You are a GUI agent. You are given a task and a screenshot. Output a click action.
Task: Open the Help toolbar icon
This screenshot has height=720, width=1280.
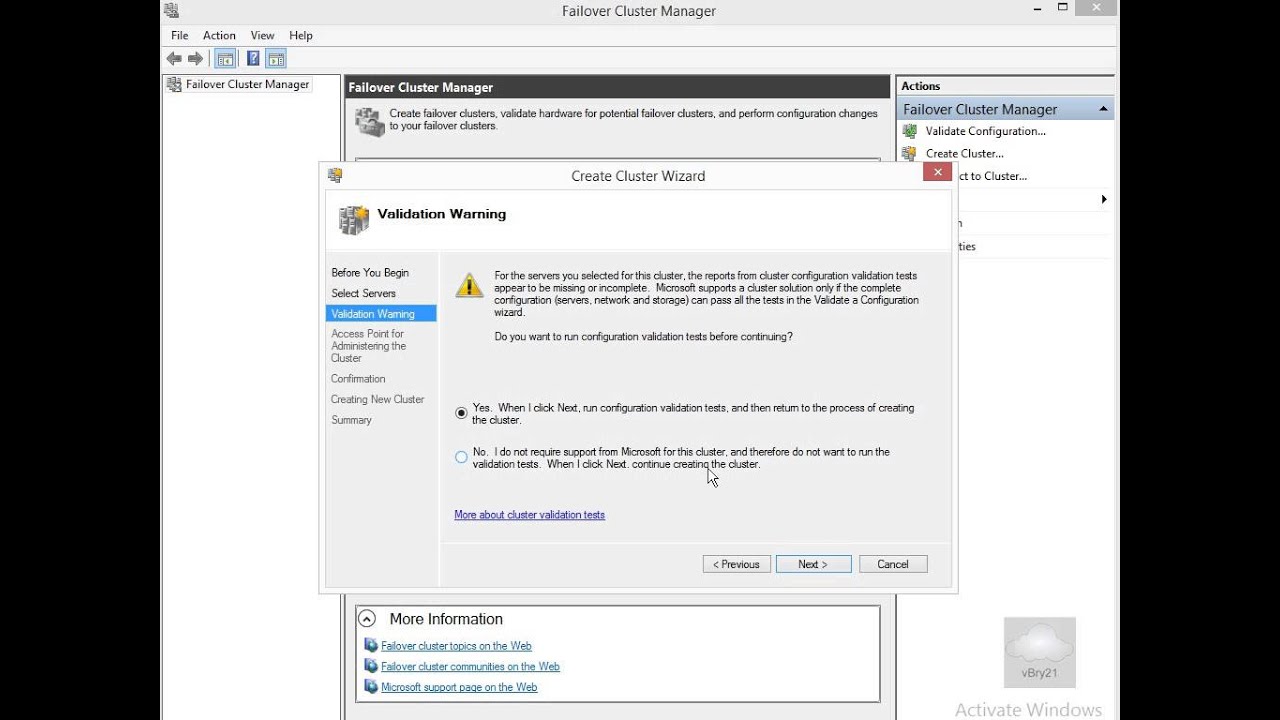253,59
